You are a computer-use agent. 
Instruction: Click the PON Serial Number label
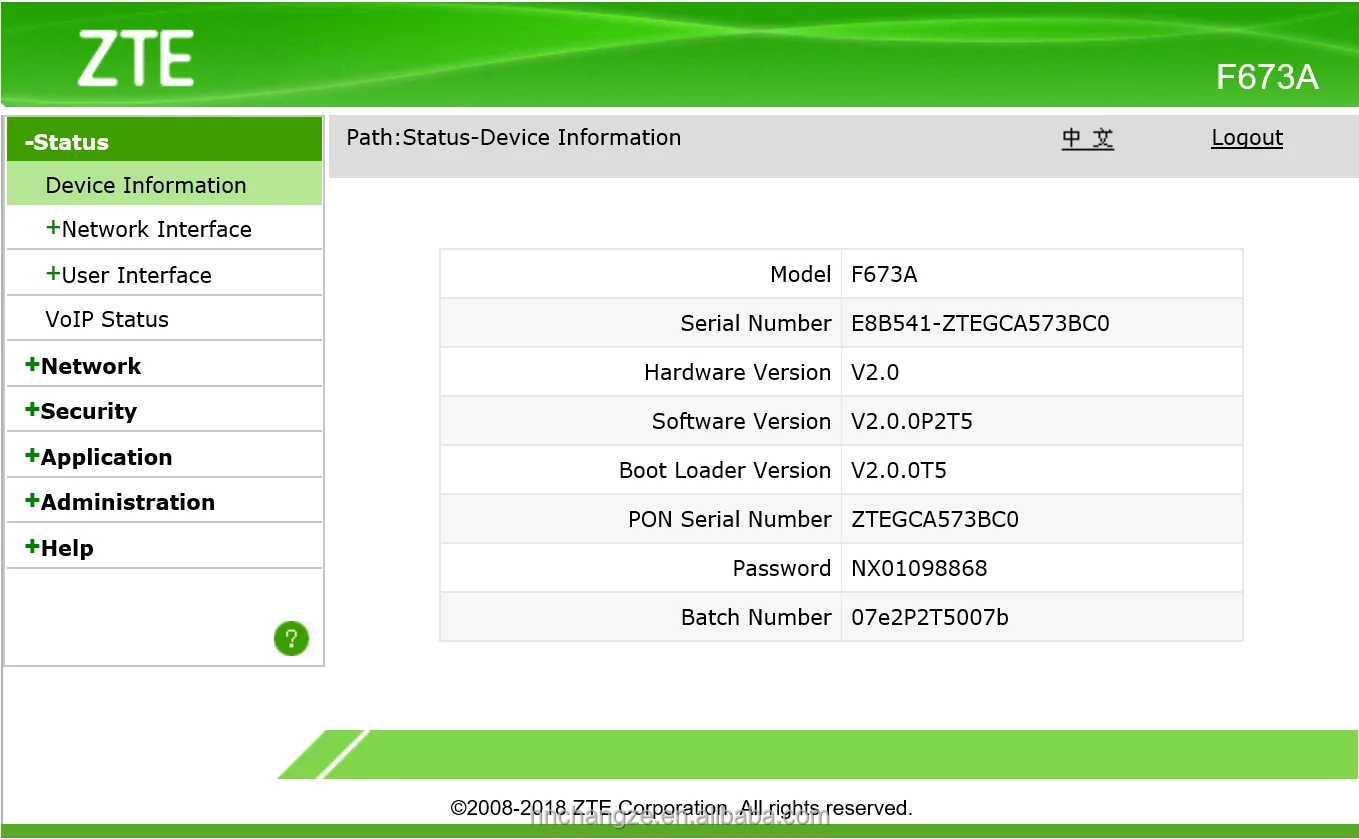(x=730, y=519)
